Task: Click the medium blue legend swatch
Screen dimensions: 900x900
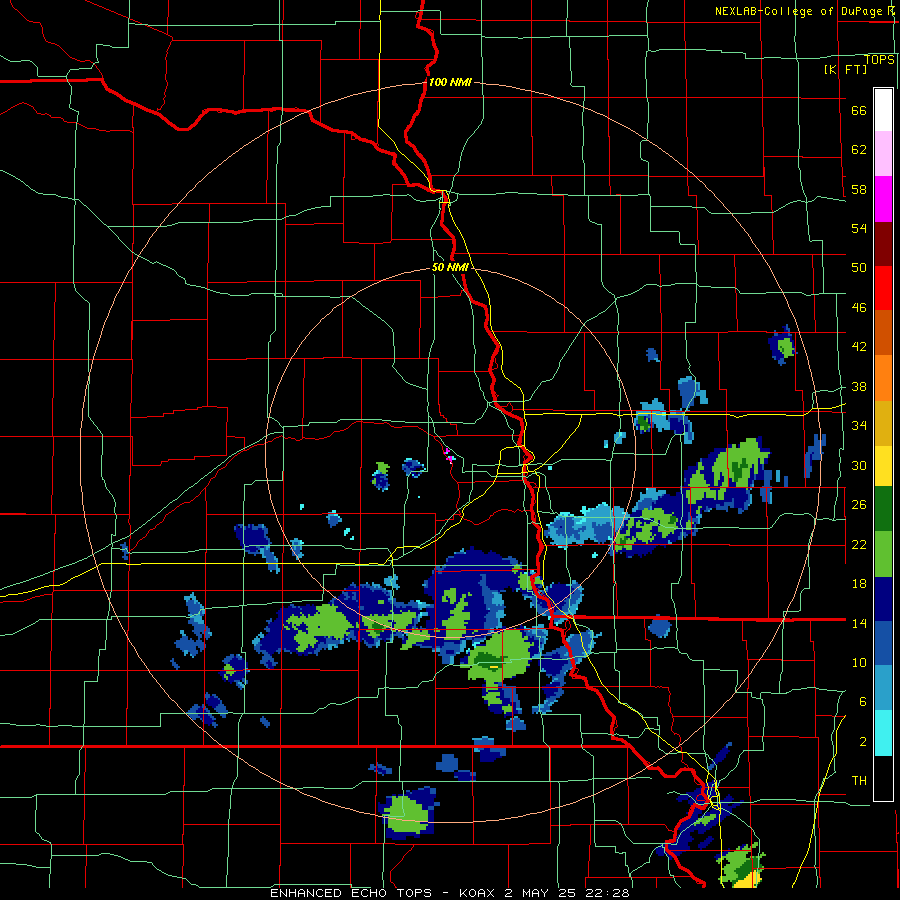Action: tap(883, 644)
